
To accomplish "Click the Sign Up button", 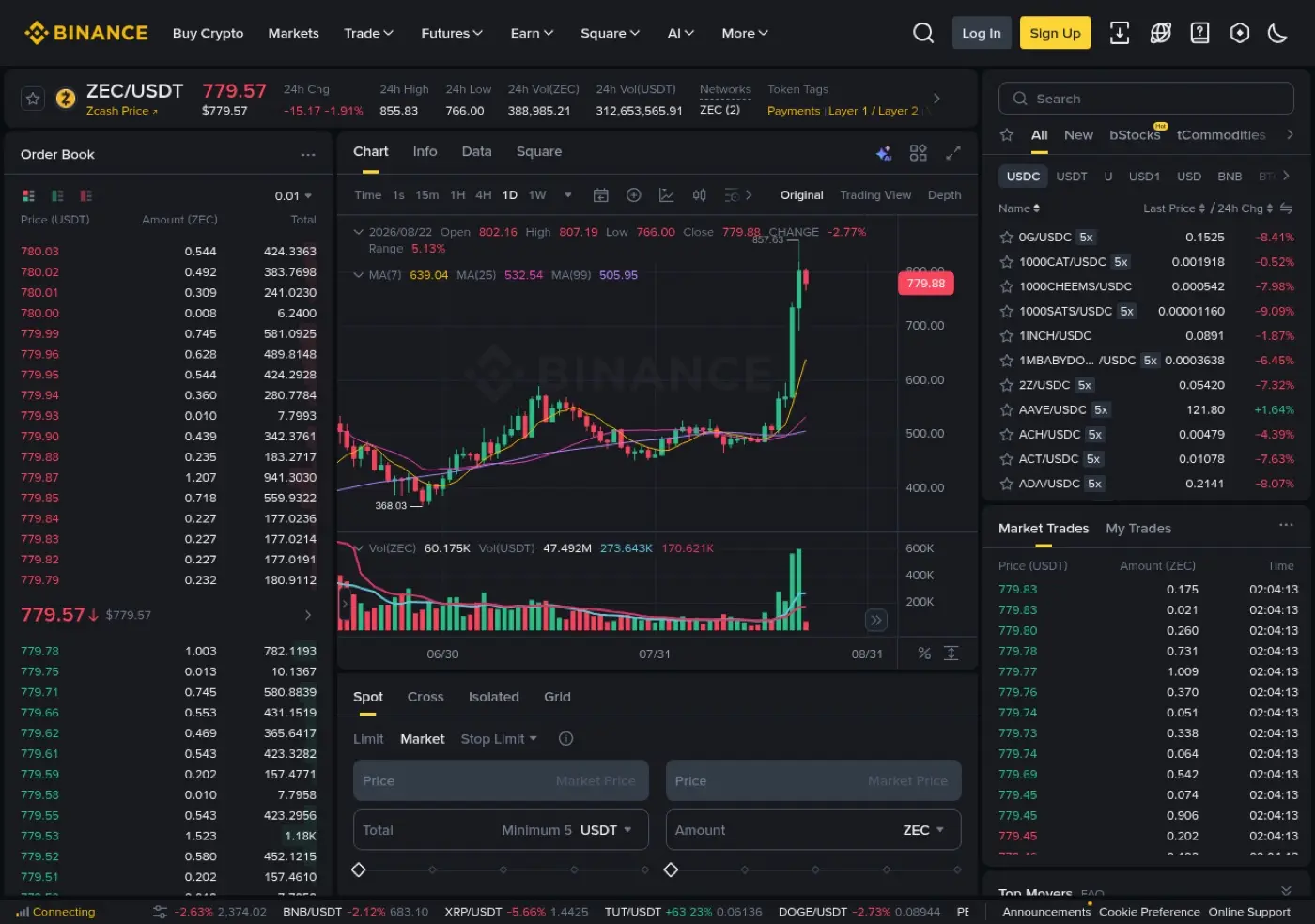I will pyautogui.click(x=1055, y=33).
